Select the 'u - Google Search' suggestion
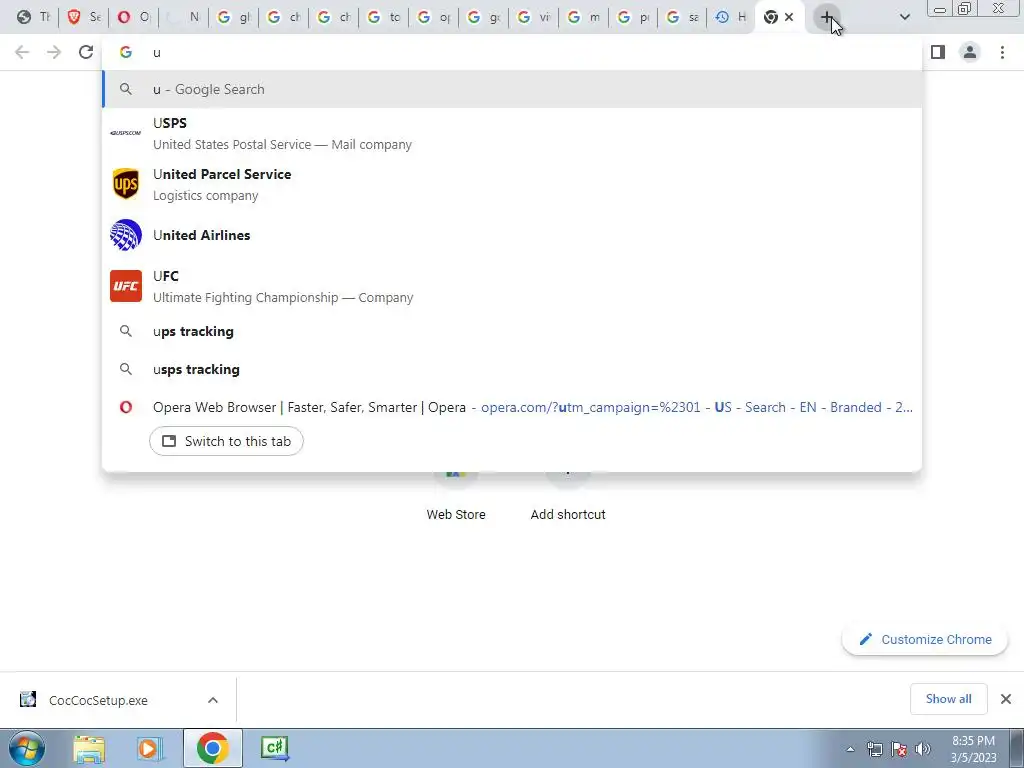Viewport: 1024px width, 768px height. 512,89
